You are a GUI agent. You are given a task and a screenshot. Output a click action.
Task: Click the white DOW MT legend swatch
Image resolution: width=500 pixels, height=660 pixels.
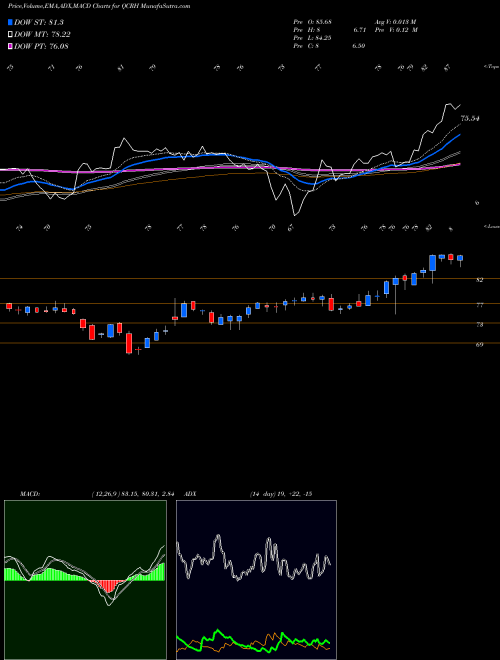tap(10, 35)
